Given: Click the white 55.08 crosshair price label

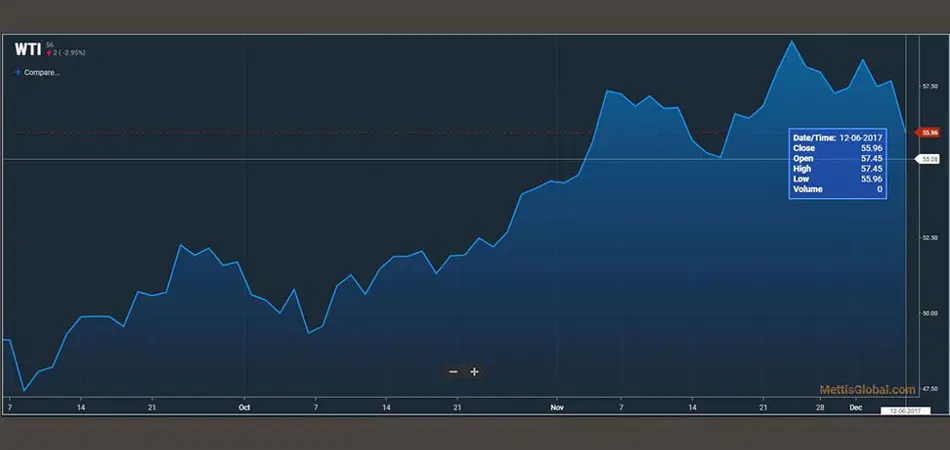Looking at the screenshot, I should tap(929, 159).
